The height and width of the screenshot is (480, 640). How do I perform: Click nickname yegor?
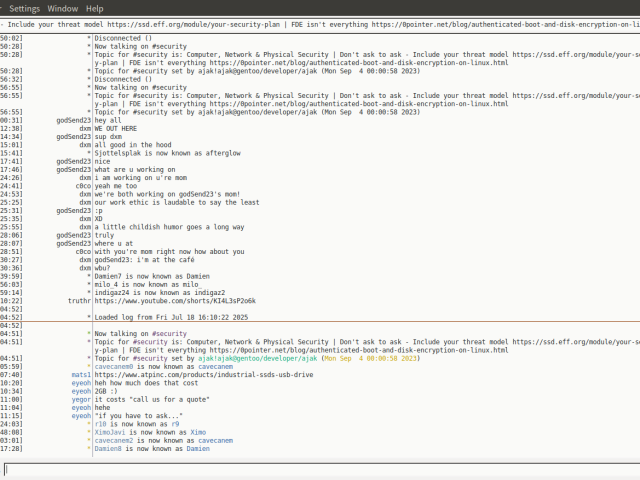coord(81,399)
